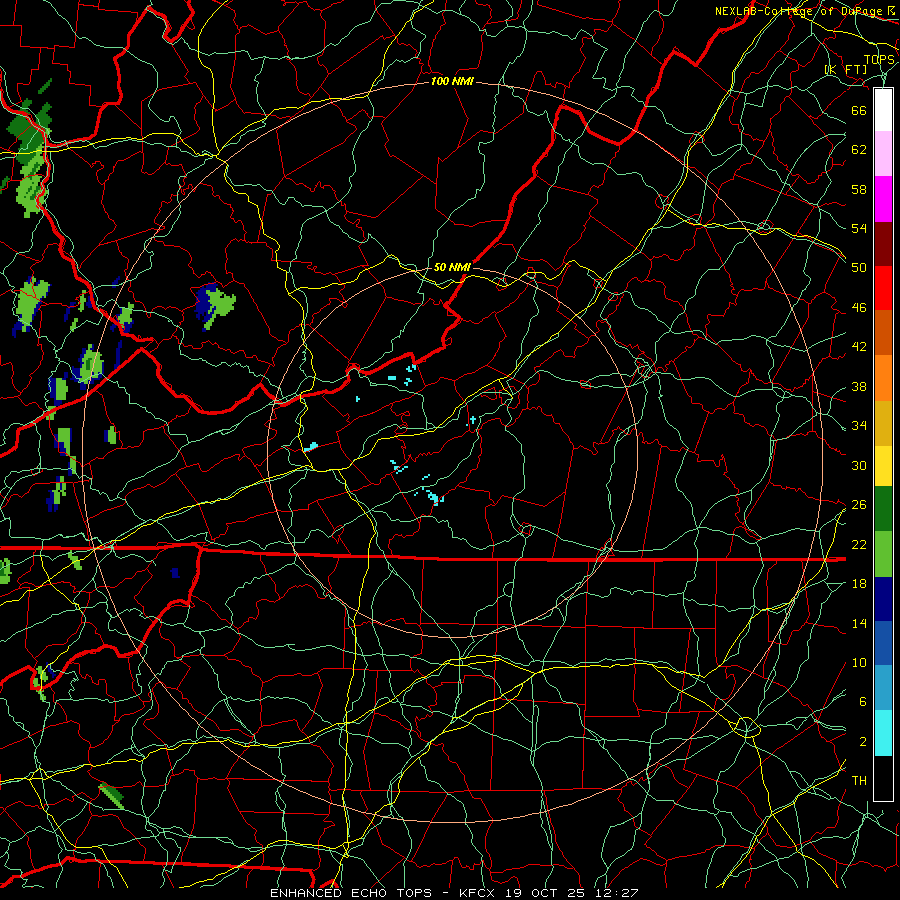This screenshot has height=900, width=900.
Task: Pick the yellow legend color band
Action: click(x=883, y=466)
